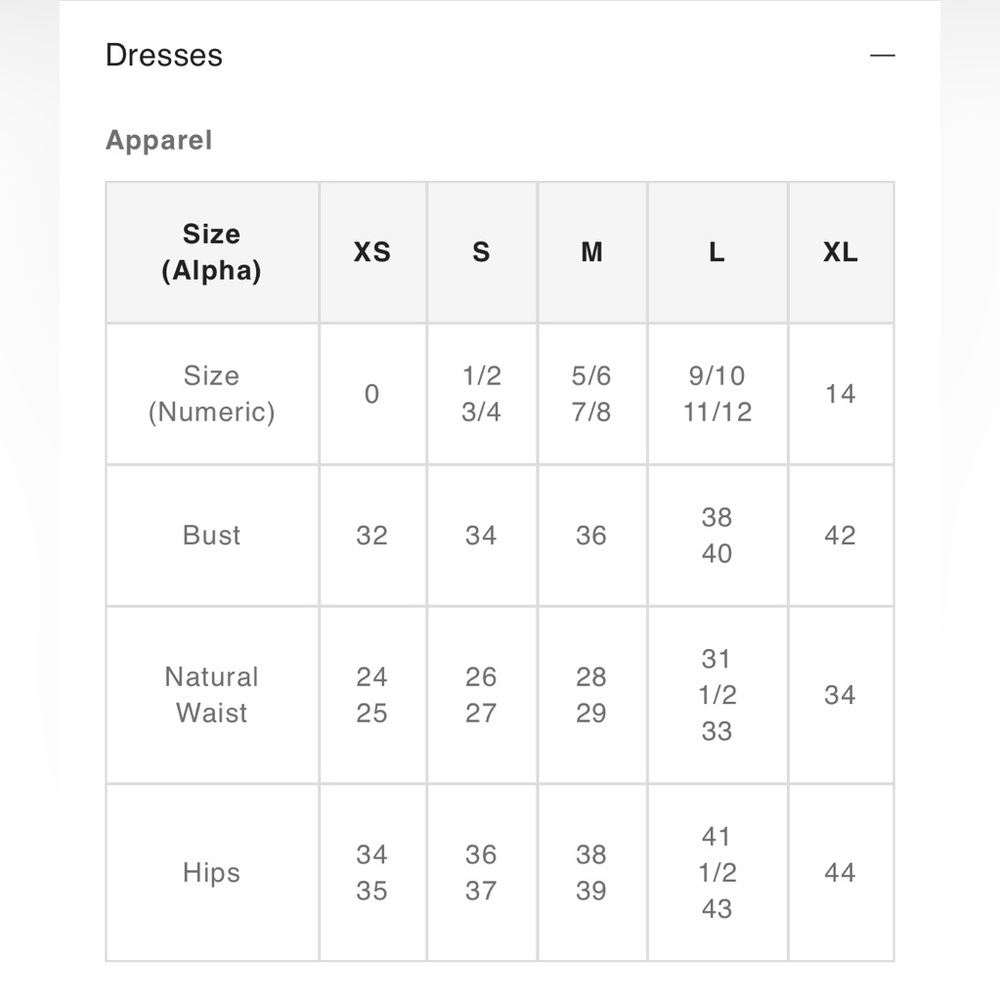Click the XS numeric size 0 cell
This screenshot has height=1000, width=1000.
pos(372,394)
